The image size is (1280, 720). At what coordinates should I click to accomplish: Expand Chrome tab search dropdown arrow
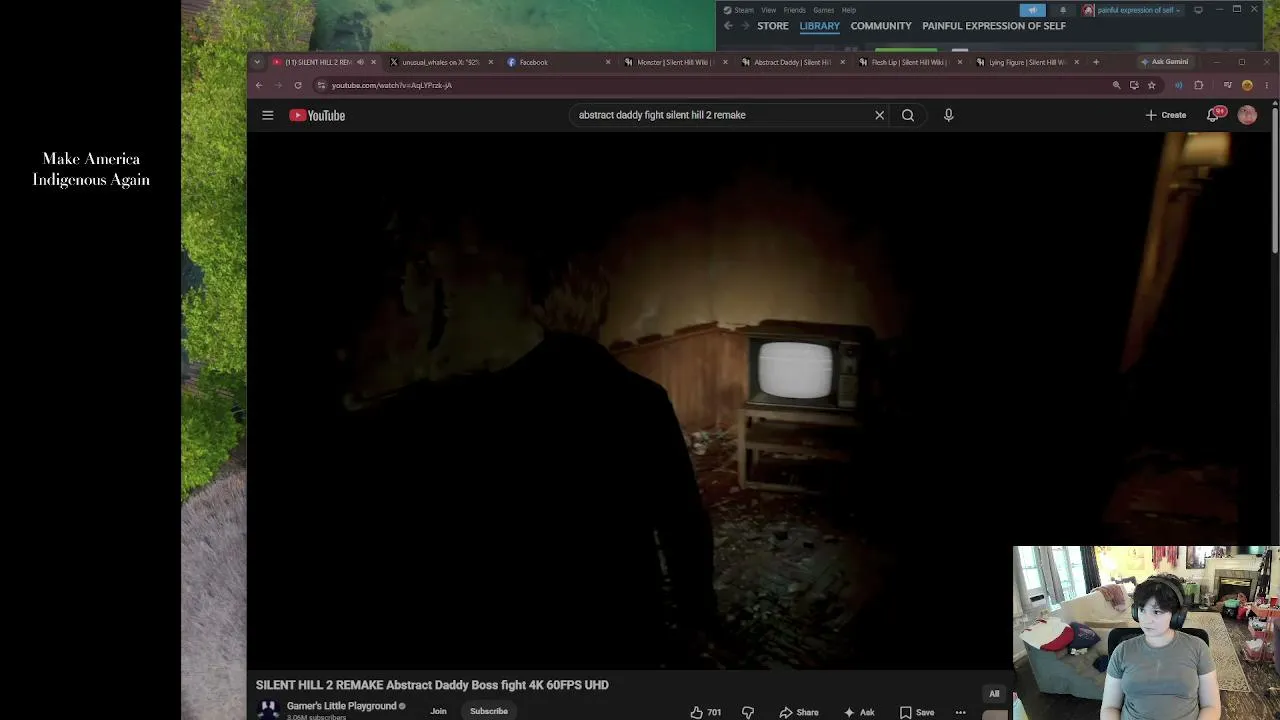coord(257,62)
